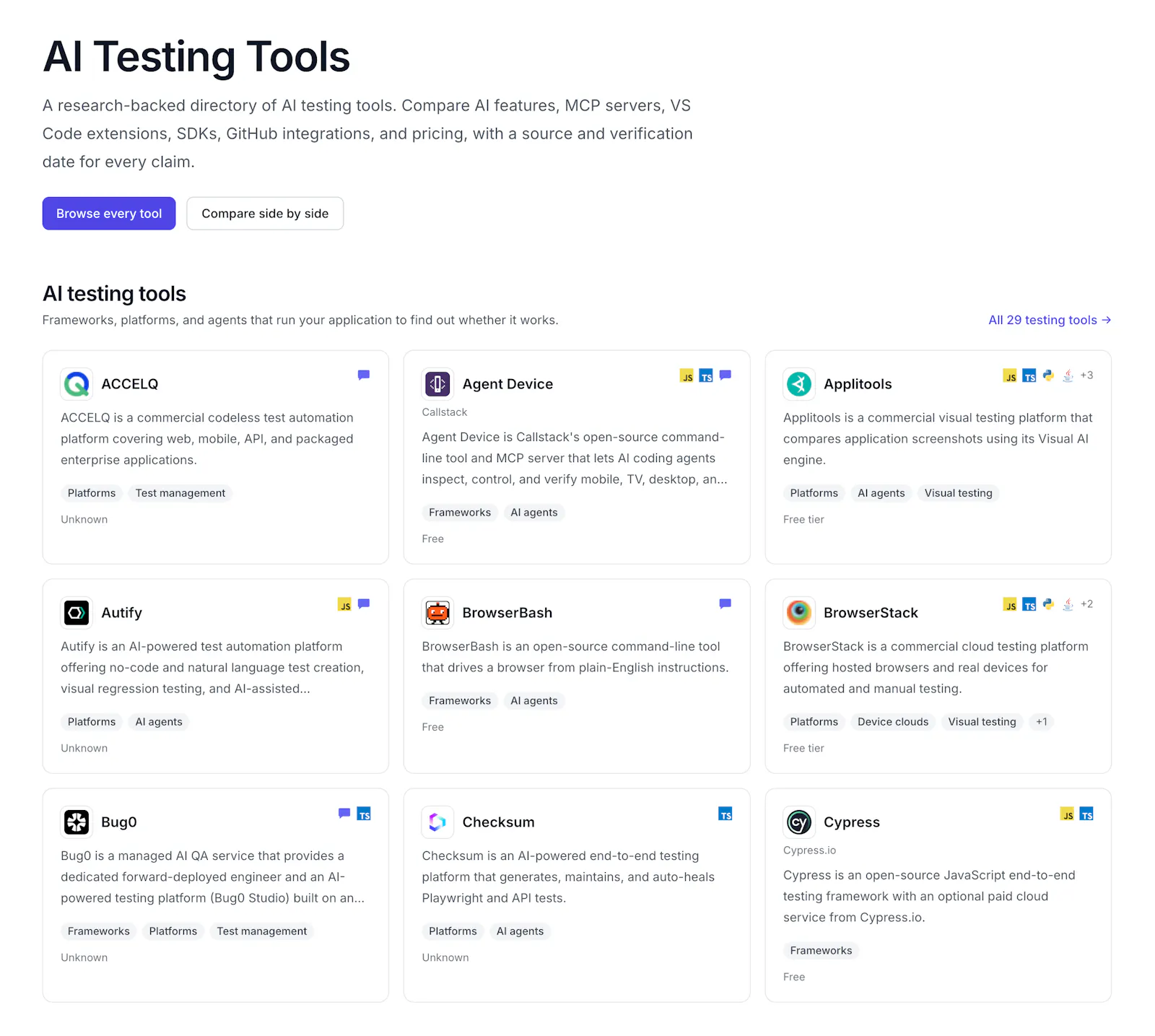The image size is (1155, 1036).
Task: Open the All 29 testing tools link
Action: click(x=1050, y=320)
